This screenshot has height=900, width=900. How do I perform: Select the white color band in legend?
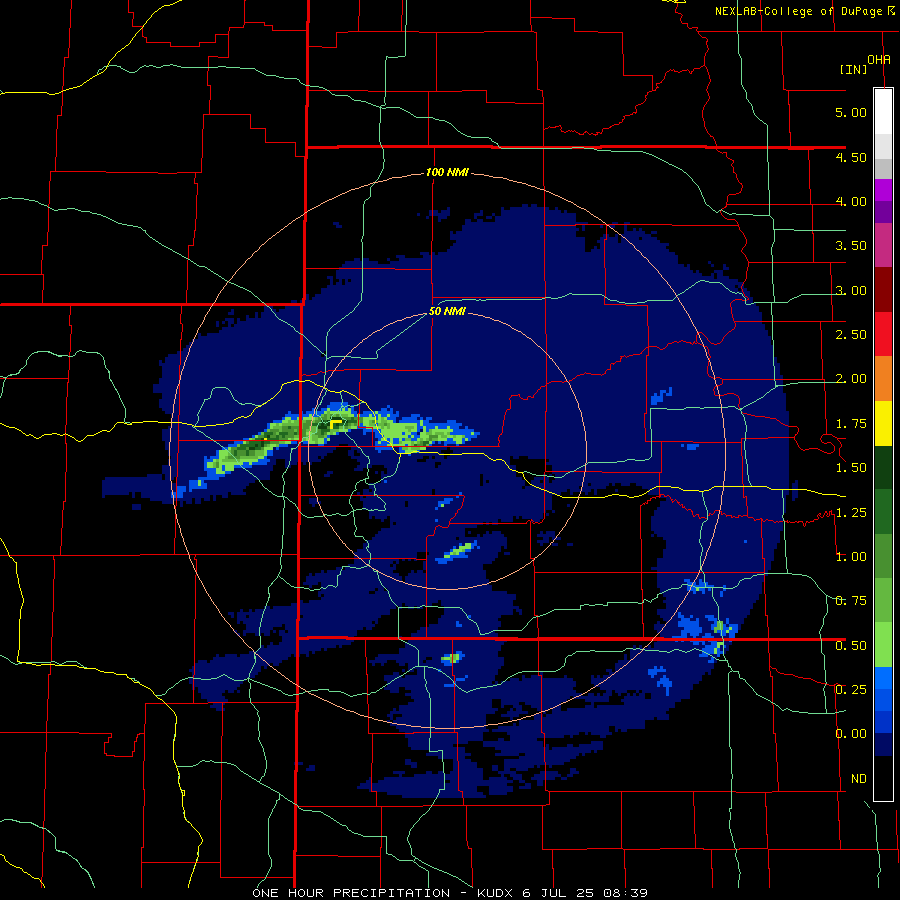(883, 111)
